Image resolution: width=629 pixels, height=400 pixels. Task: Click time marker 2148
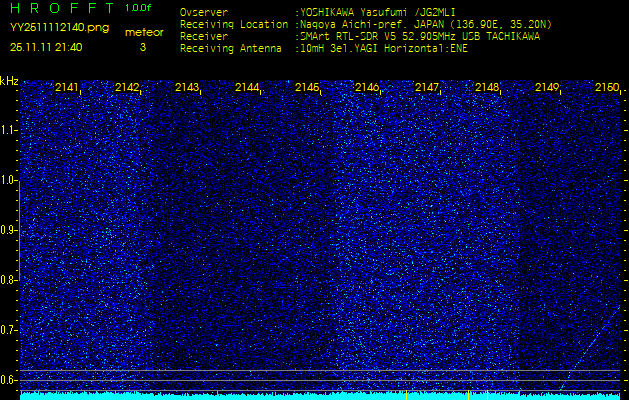pyautogui.click(x=487, y=87)
